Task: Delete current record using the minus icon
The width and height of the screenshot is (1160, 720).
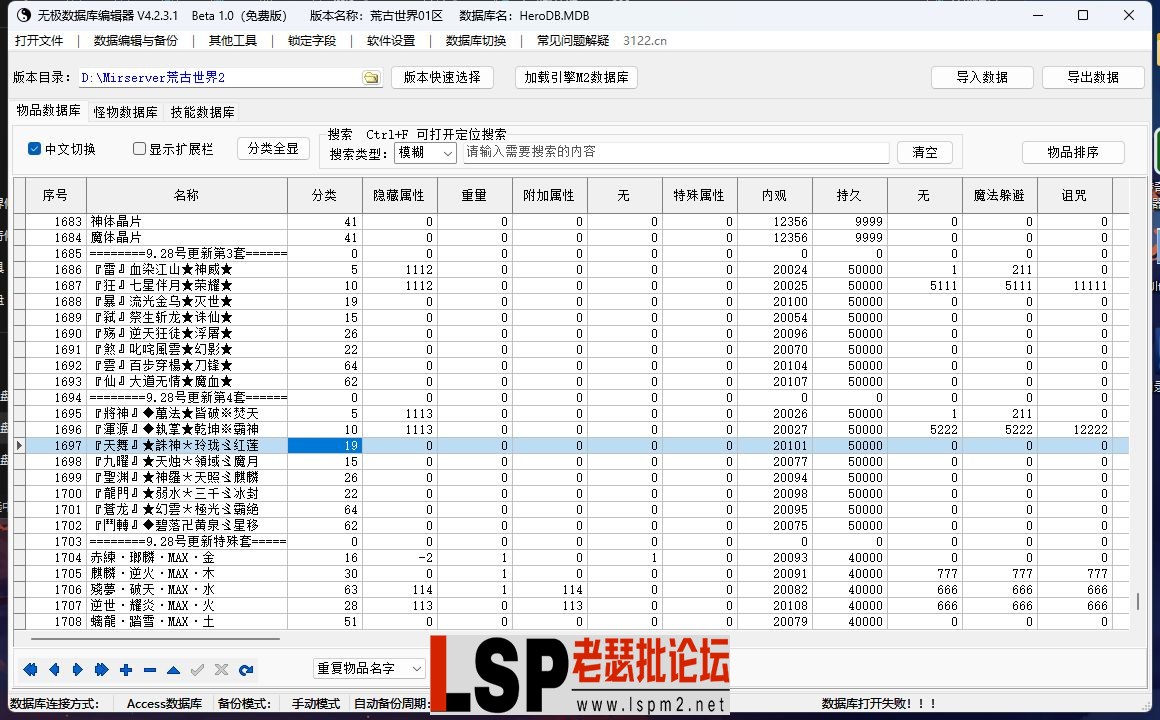Action: point(148,670)
